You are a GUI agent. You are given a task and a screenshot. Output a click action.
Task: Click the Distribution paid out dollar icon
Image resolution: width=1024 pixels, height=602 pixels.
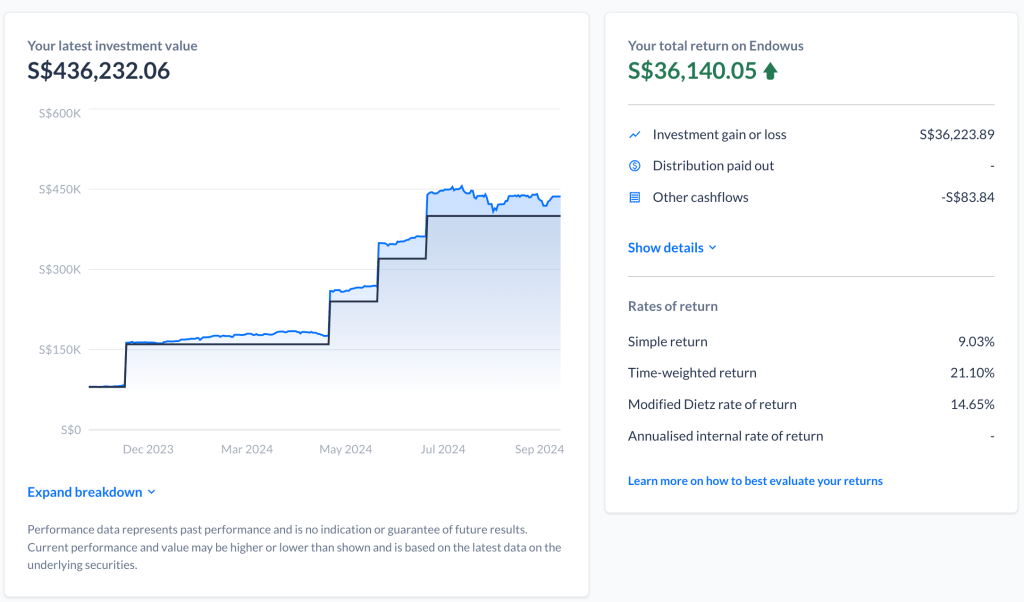(634, 166)
